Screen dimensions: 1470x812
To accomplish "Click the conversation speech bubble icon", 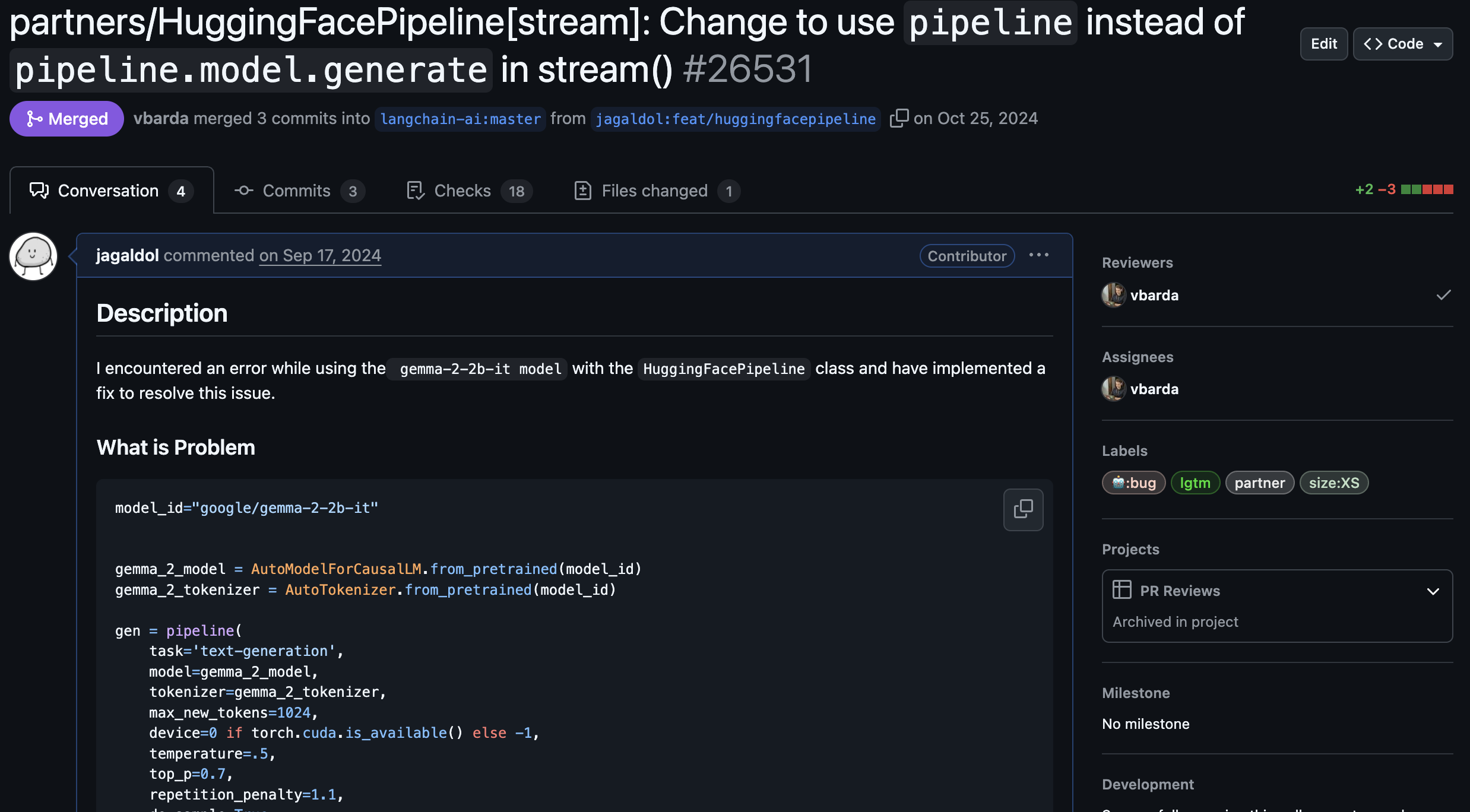I will point(39,191).
